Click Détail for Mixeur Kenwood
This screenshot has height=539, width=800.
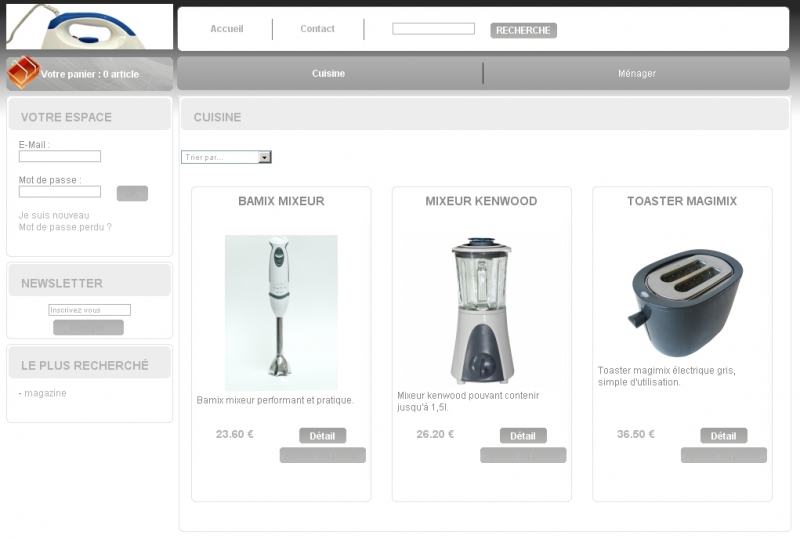tap(523, 436)
